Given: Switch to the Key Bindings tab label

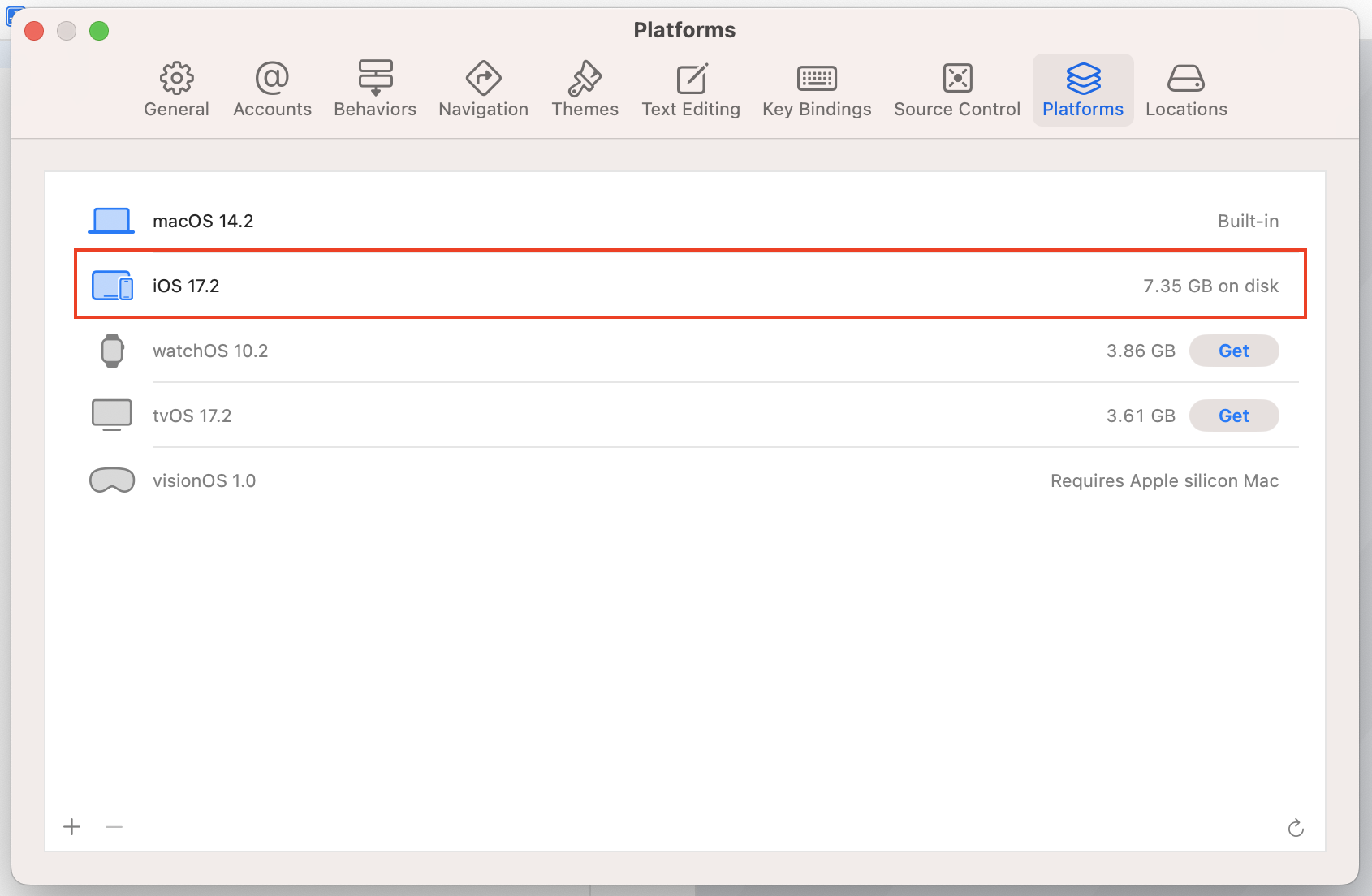Looking at the screenshot, I should [817, 110].
